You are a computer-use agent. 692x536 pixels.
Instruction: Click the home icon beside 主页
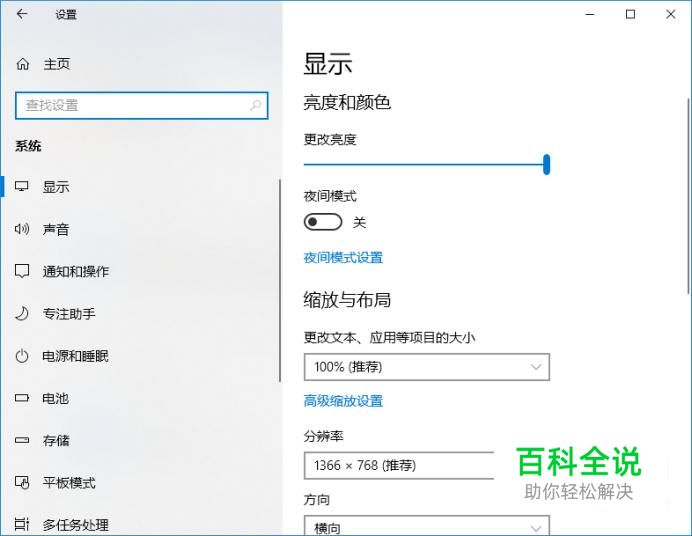[23, 64]
